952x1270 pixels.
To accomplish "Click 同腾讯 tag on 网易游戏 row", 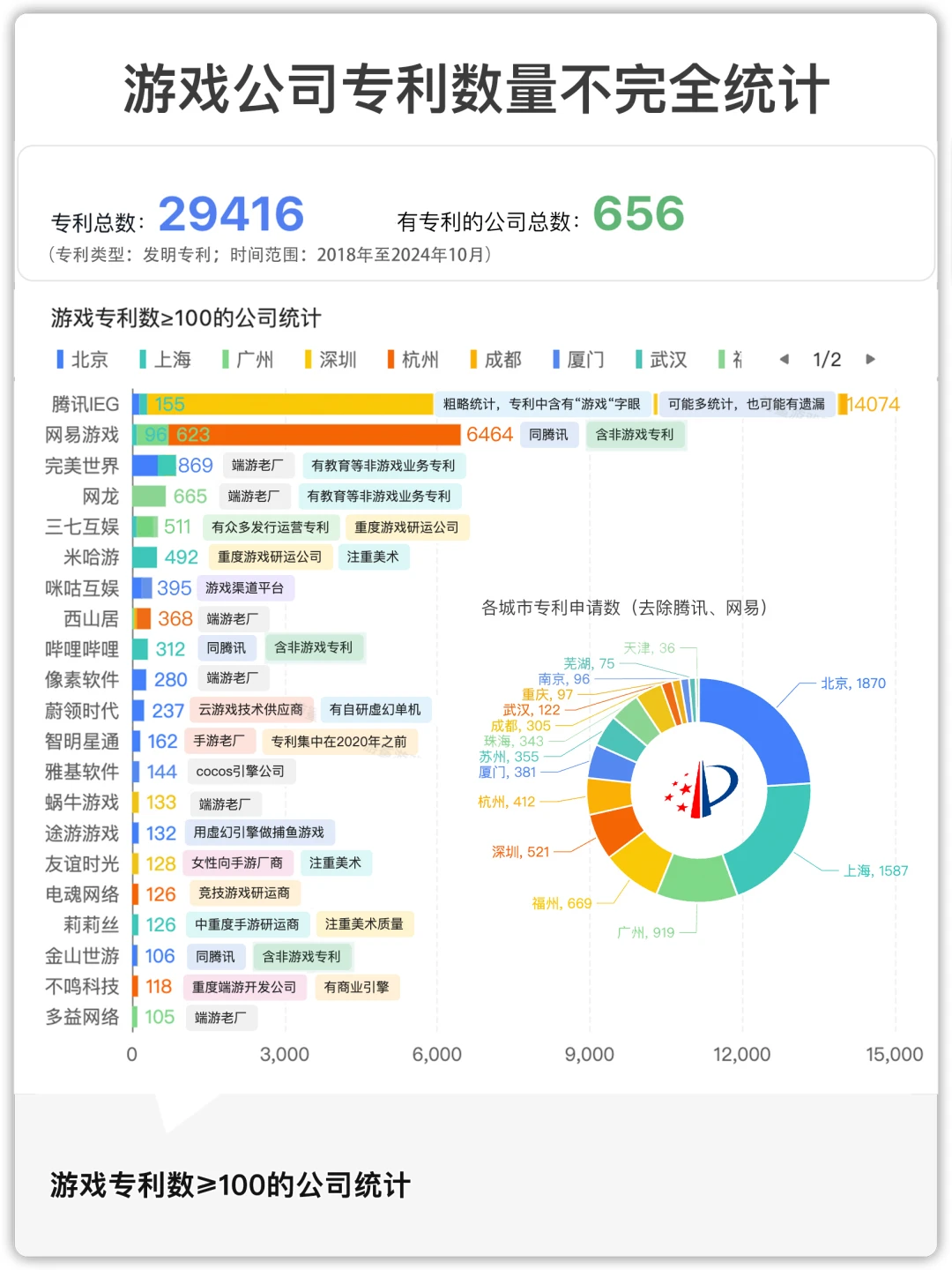I will [x=548, y=435].
